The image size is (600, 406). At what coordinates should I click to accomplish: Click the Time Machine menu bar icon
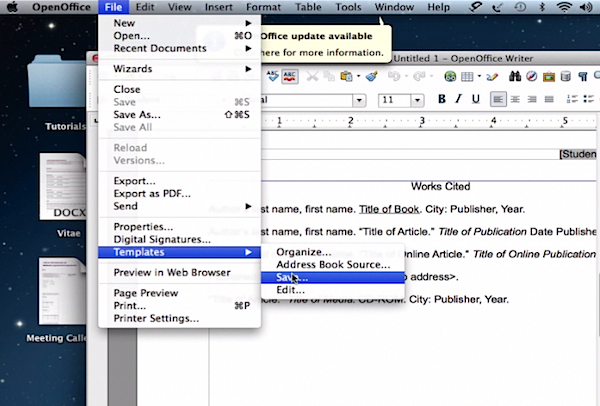520,7
